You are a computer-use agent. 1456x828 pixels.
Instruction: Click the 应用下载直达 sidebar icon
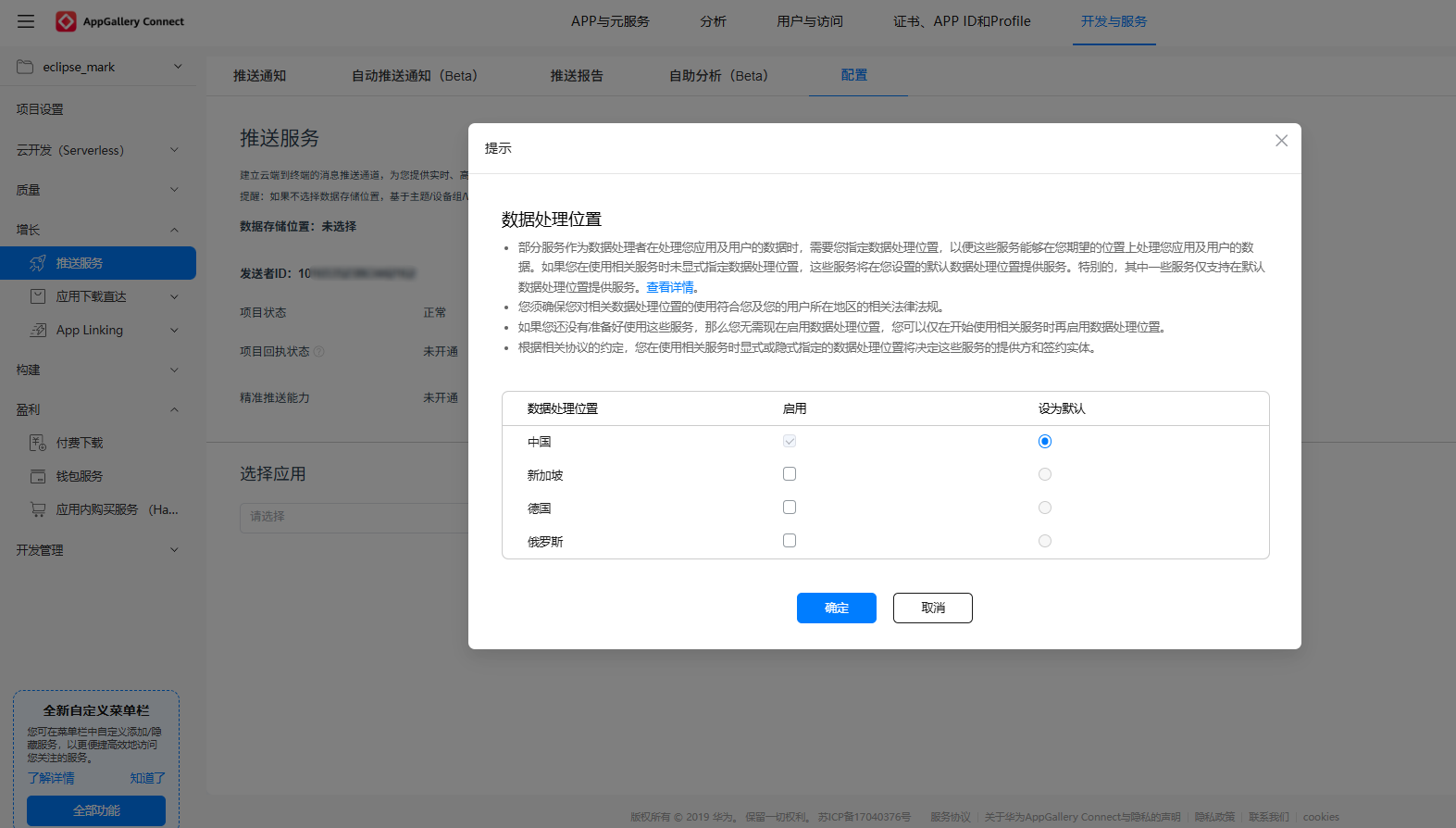pyautogui.click(x=38, y=296)
